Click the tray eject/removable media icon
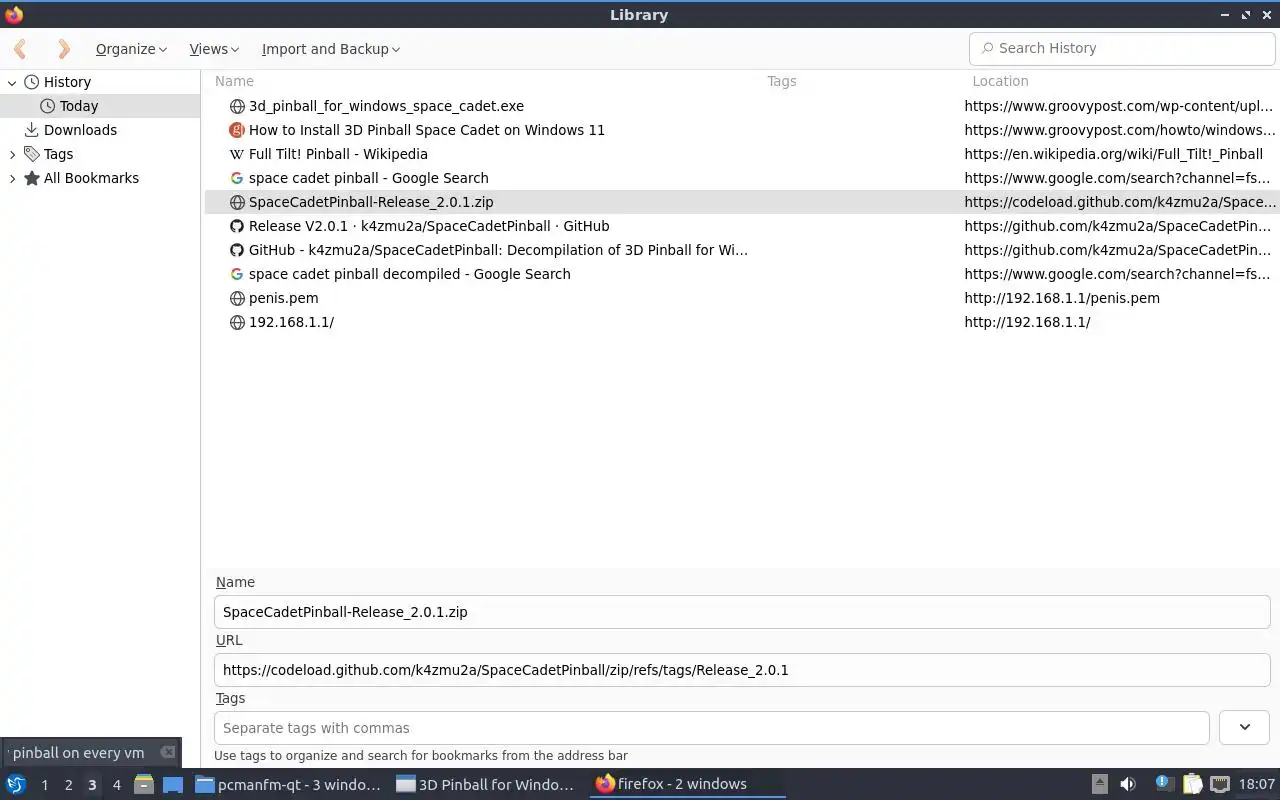 pyautogui.click(x=1099, y=784)
